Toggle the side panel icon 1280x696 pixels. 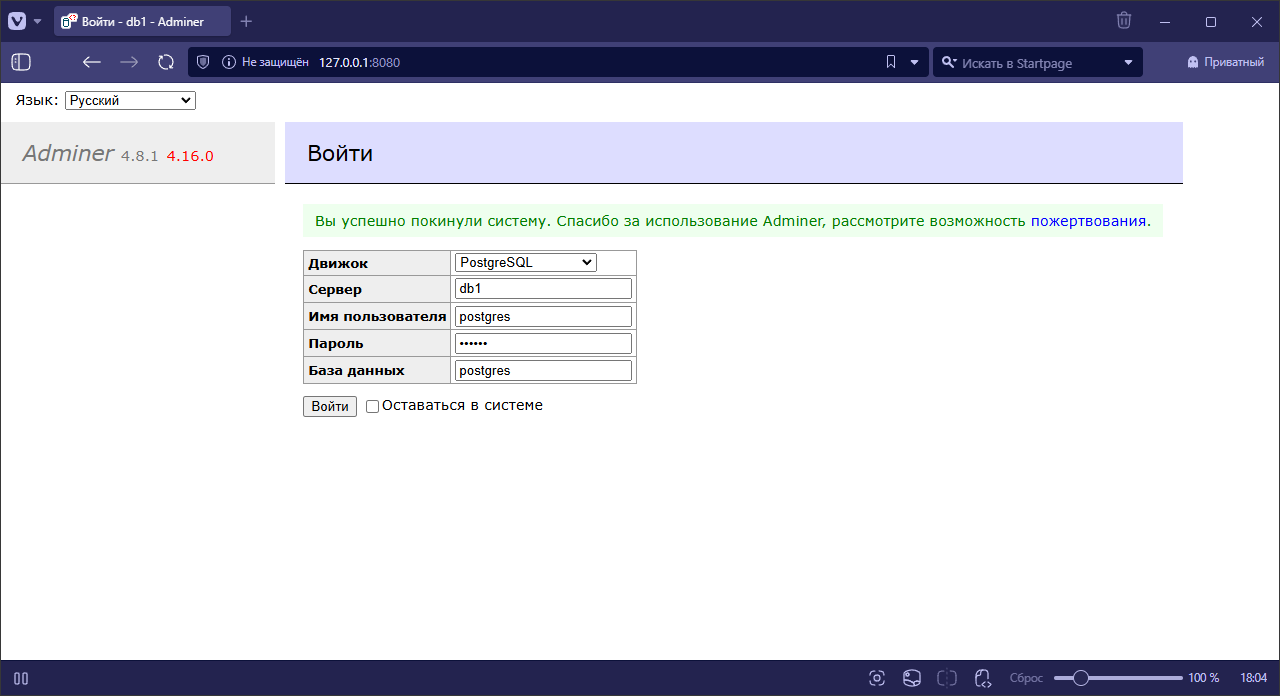(21, 62)
